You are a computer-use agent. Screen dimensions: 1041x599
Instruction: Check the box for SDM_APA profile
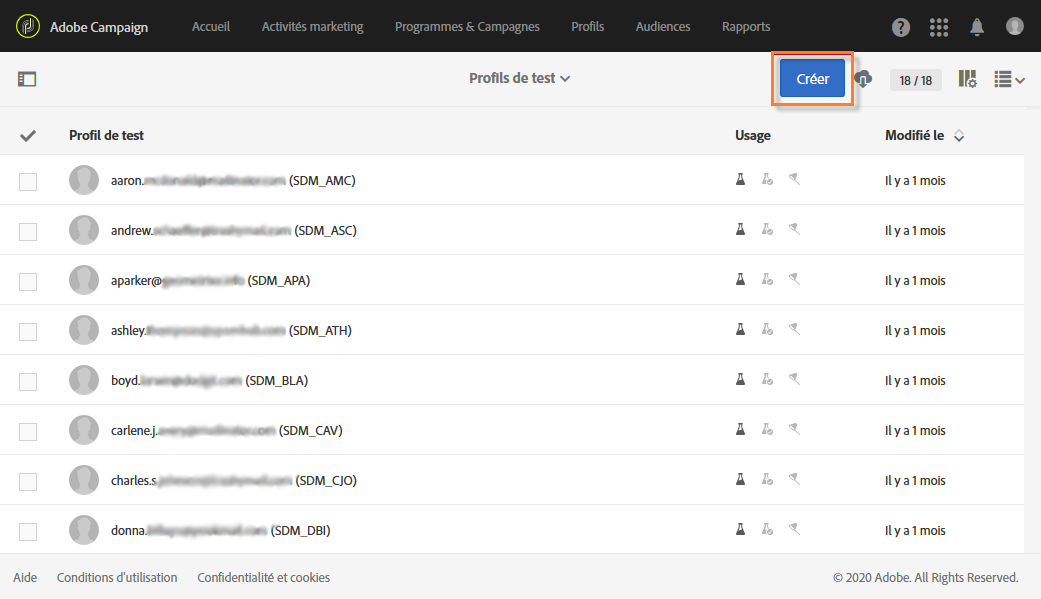(x=28, y=282)
